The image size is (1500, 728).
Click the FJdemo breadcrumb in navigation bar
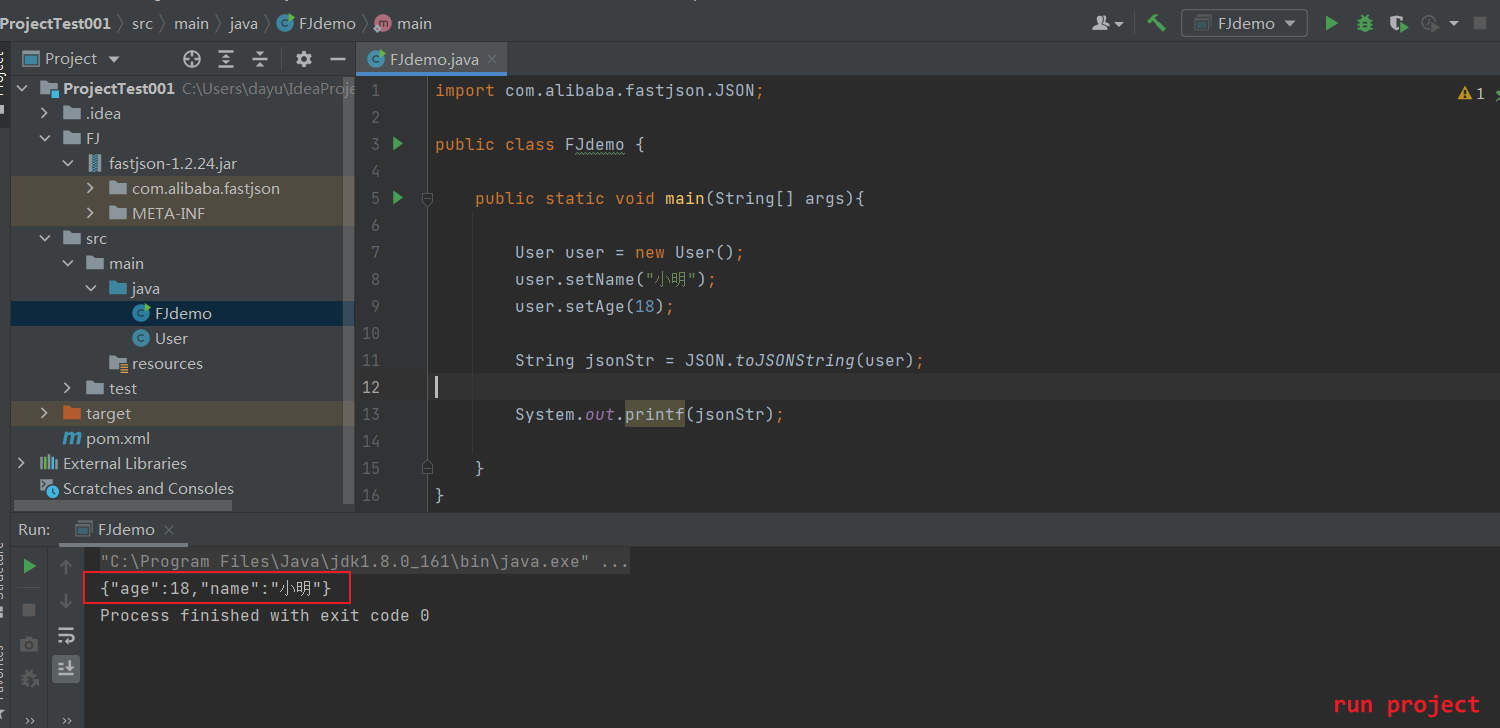coord(317,23)
